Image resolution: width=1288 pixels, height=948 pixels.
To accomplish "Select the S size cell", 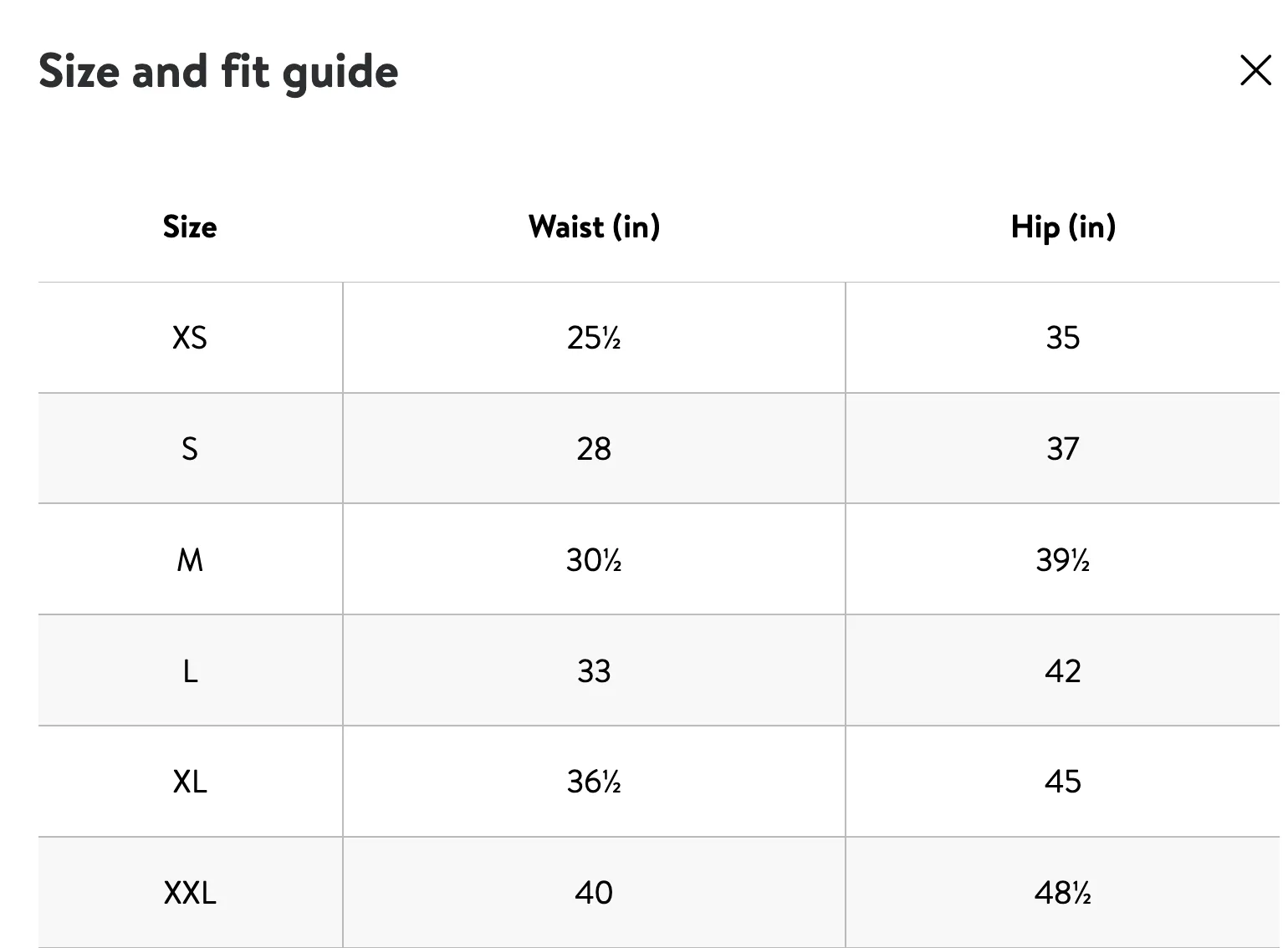I will point(190,449).
